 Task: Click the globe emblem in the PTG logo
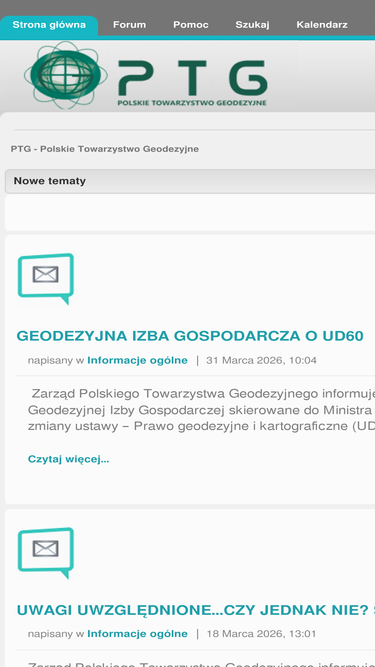click(66, 75)
